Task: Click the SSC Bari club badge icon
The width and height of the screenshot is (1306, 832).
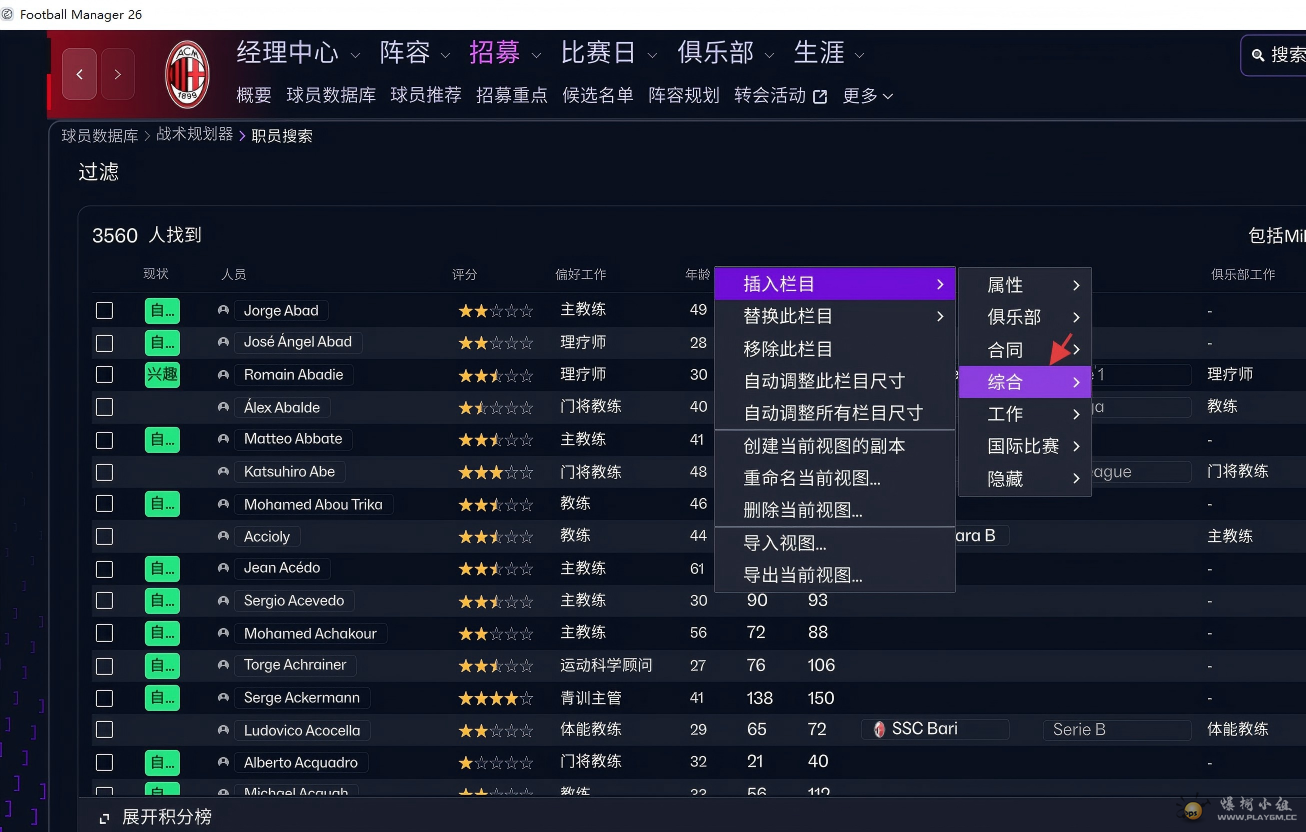Action: (x=880, y=729)
